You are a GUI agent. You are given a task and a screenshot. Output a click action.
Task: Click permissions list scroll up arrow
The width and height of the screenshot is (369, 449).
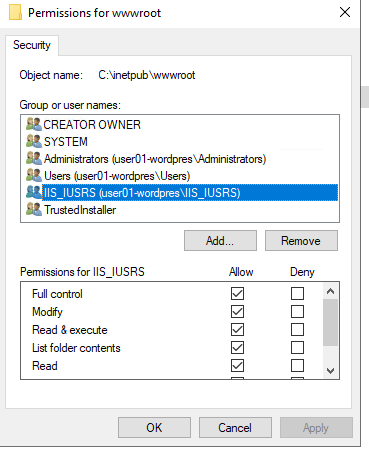click(x=330, y=291)
